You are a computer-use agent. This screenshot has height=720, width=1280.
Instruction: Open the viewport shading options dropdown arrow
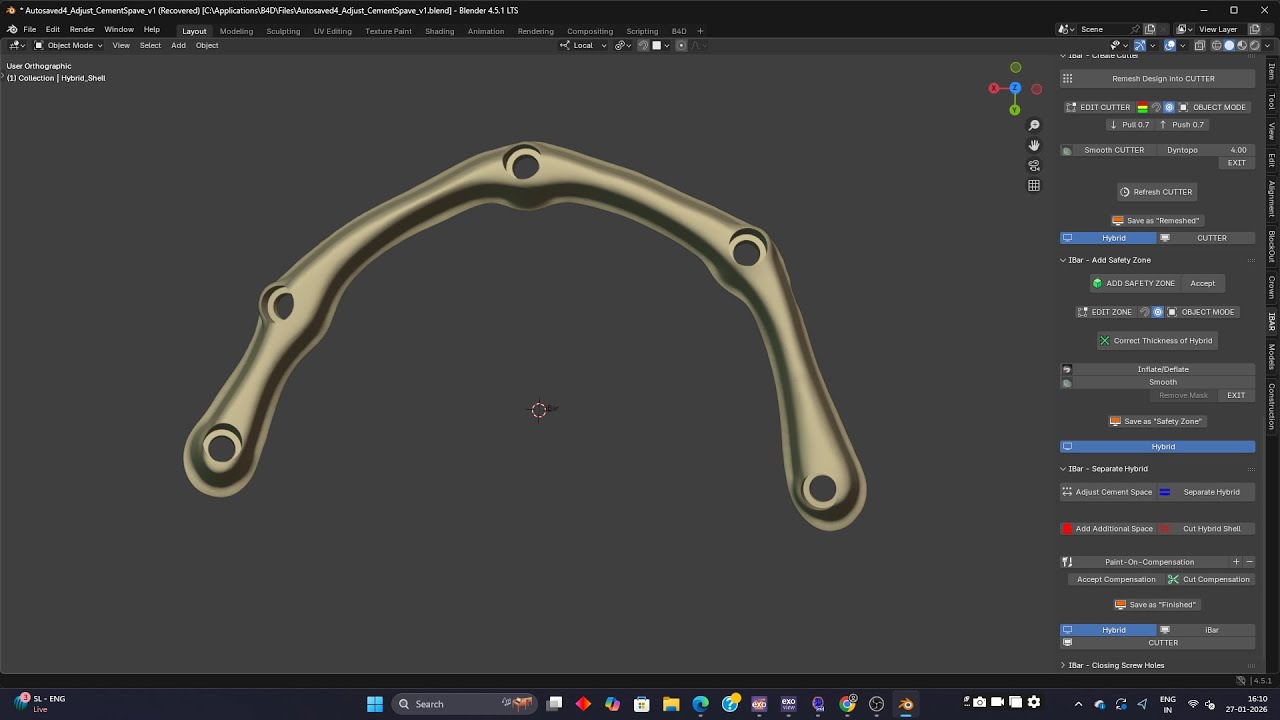[x=1267, y=45]
